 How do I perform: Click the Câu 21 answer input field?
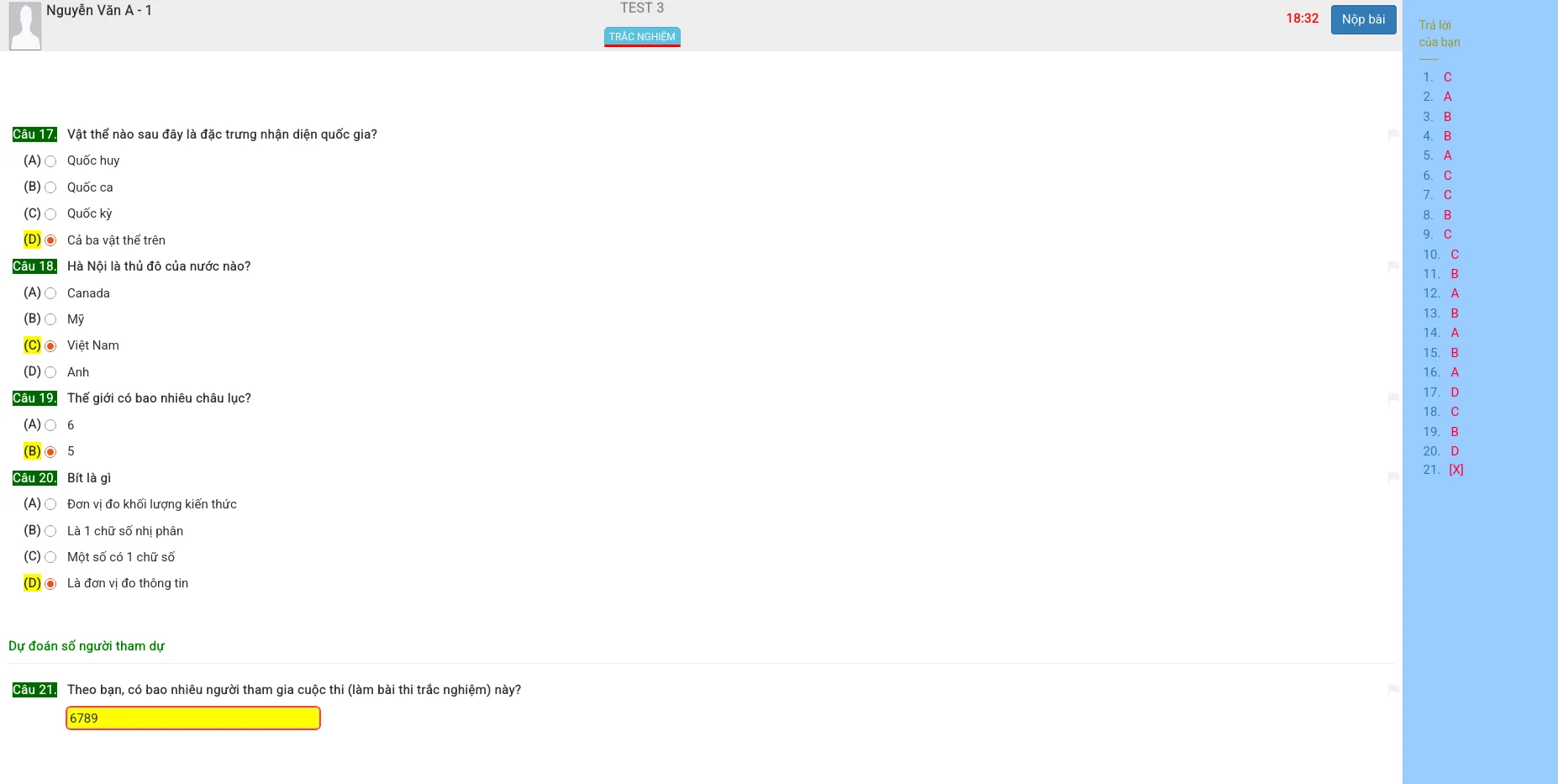(193, 718)
